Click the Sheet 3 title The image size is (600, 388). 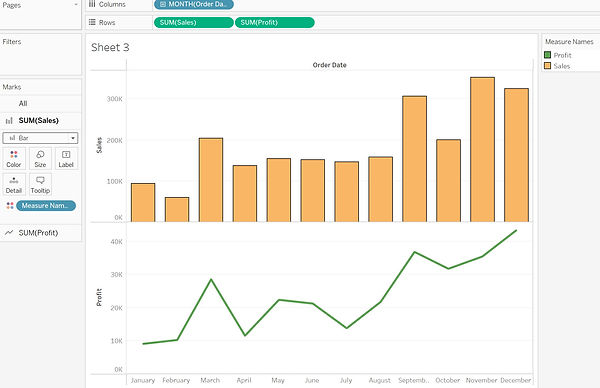110,47
